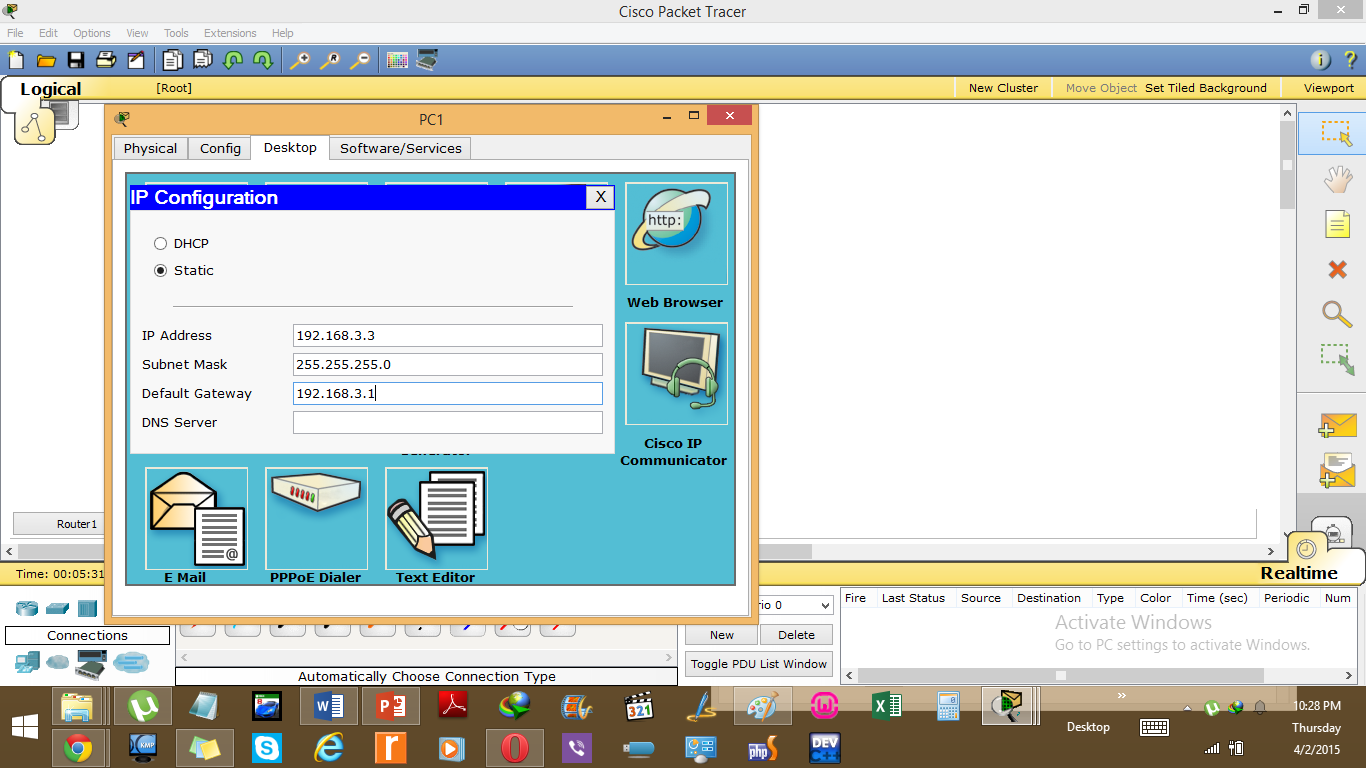This screenshot has width=1366, height=768.
Task: Open a file with the folder icon
Action: click(46, 60)
